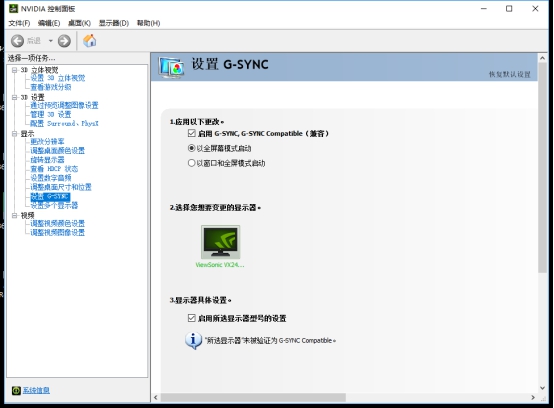Open 更改分辨率 page
Image resolution: width=554 pixels, height=408 pixels.
47,142
